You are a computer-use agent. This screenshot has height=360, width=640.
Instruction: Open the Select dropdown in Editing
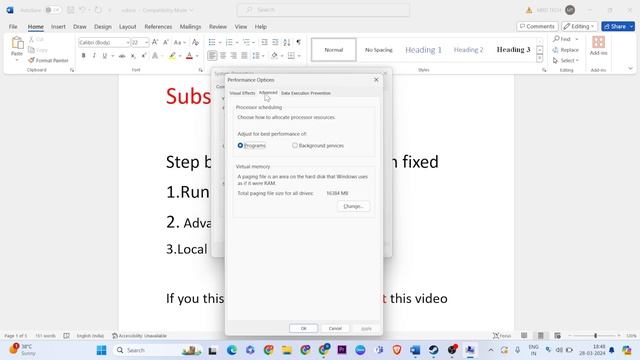(566, 60)
